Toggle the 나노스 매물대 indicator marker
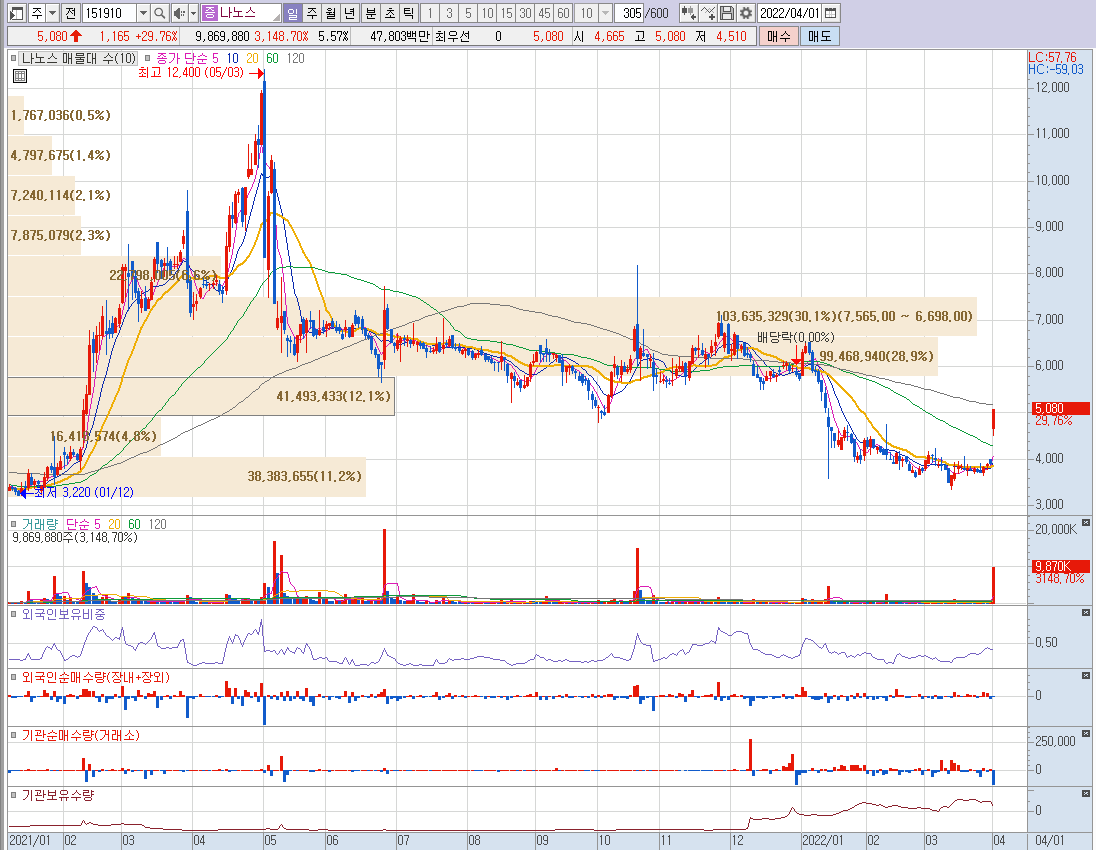This screenshot has width=1096, height=850. [13, 59]
